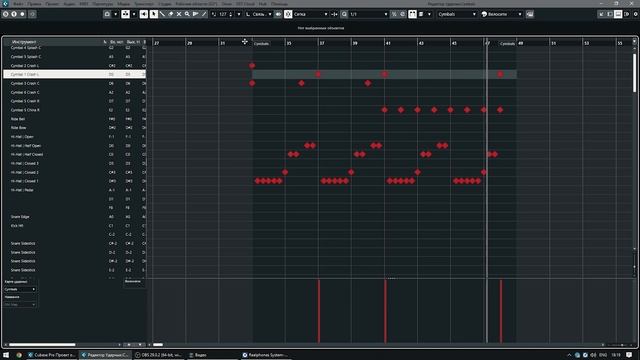Open the drum map Cymbals dropdown at bottom left

(20, 289)
